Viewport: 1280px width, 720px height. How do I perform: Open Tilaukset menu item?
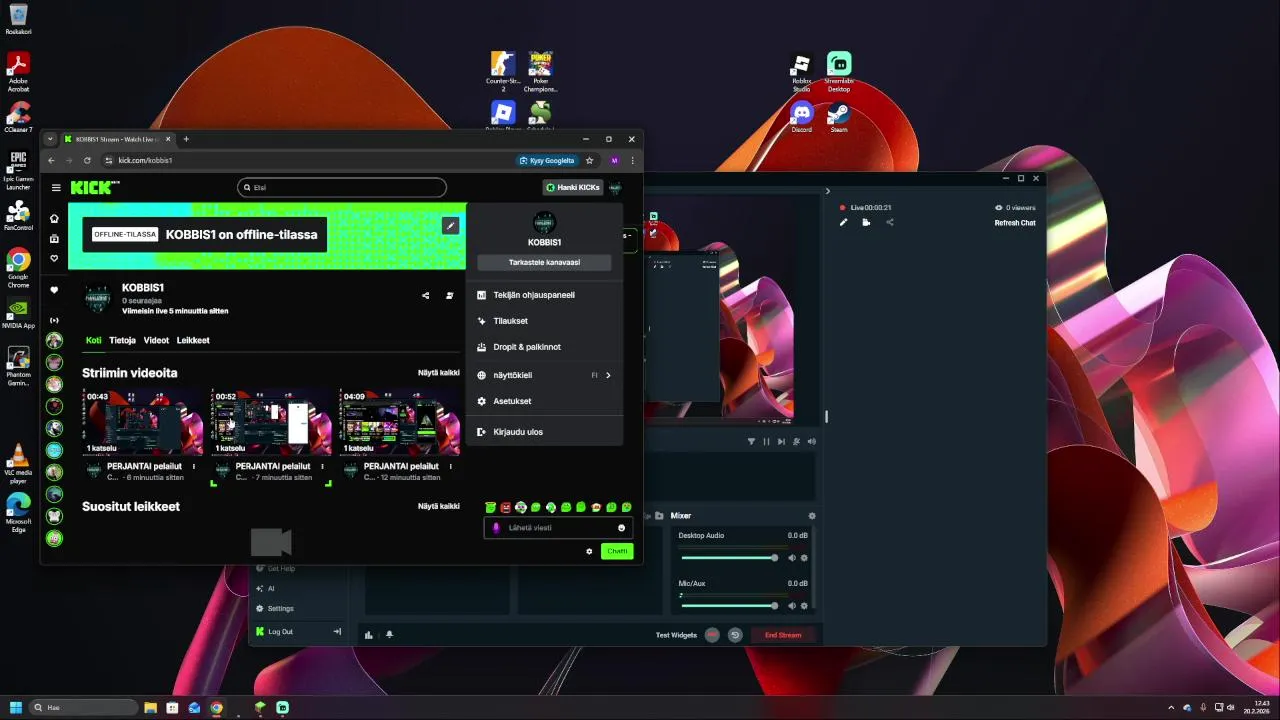click(544, 321)
